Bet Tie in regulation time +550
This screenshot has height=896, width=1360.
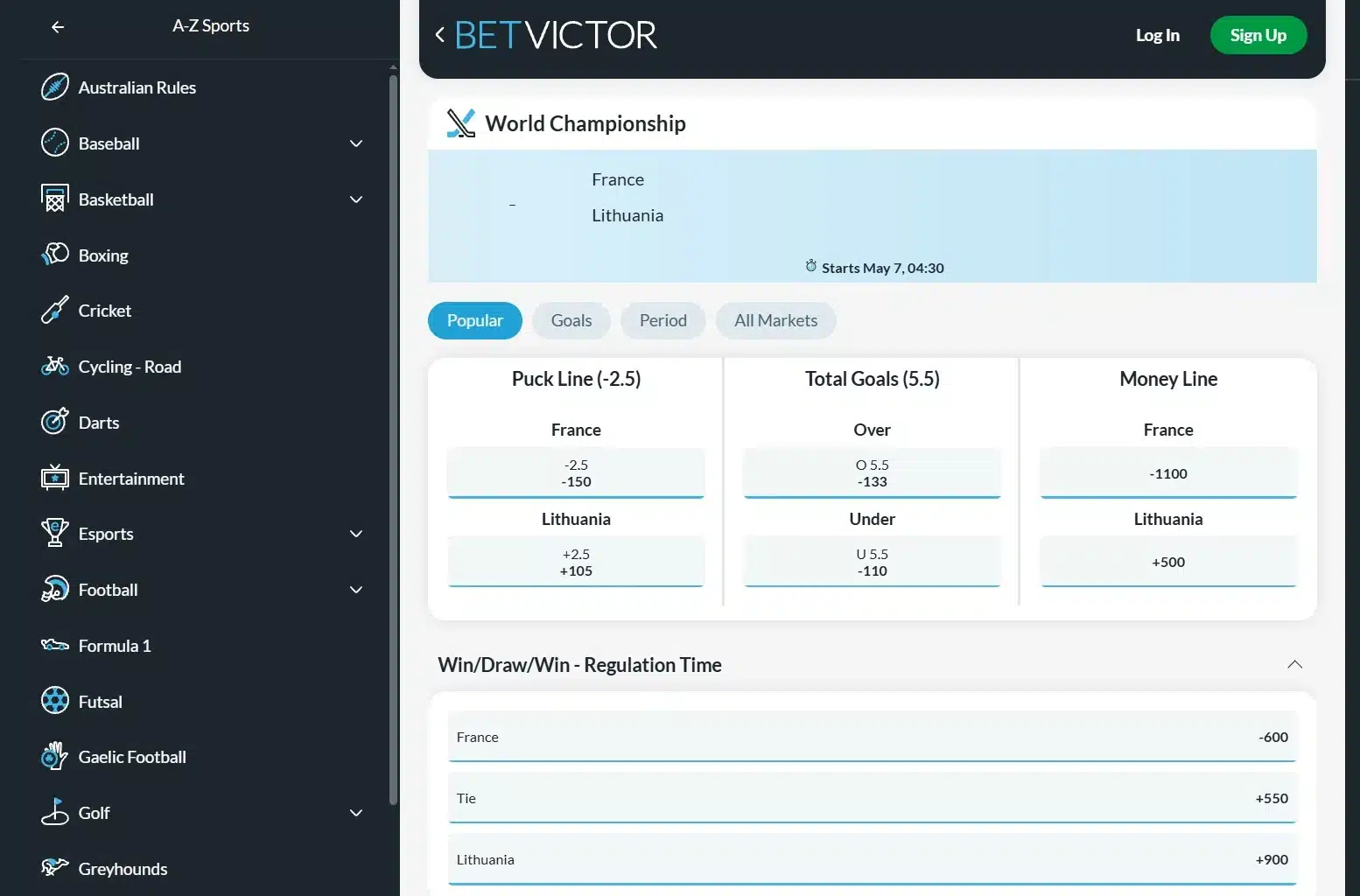tap(873, 798)
